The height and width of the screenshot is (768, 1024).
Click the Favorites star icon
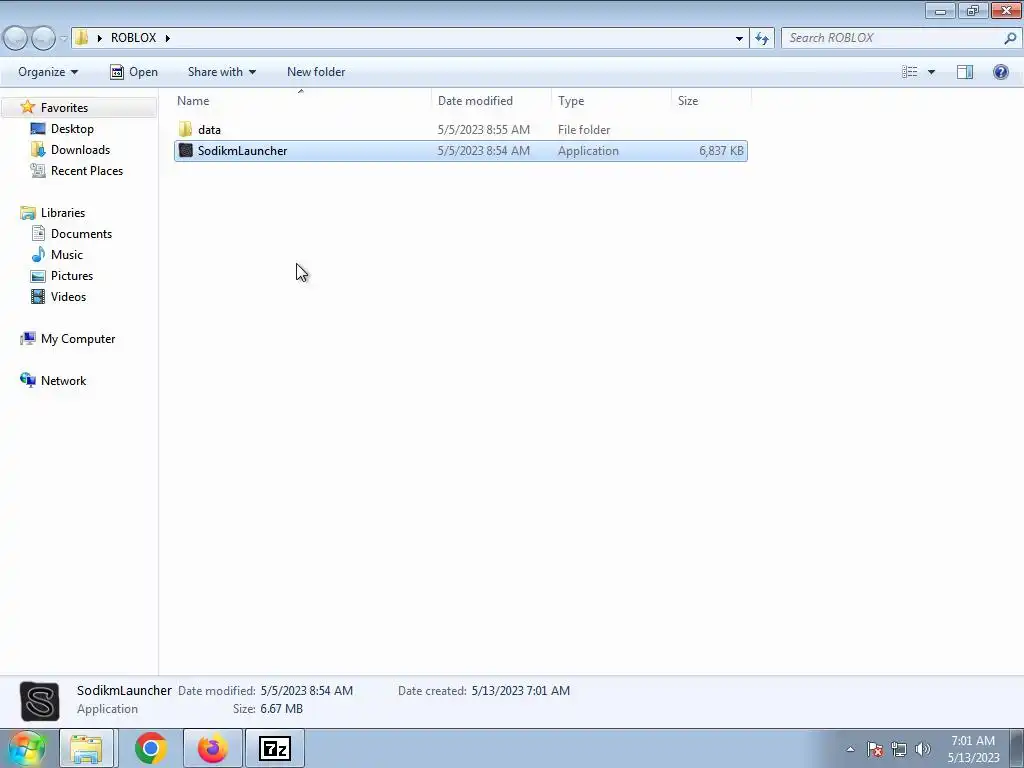(x=27, y=107)
